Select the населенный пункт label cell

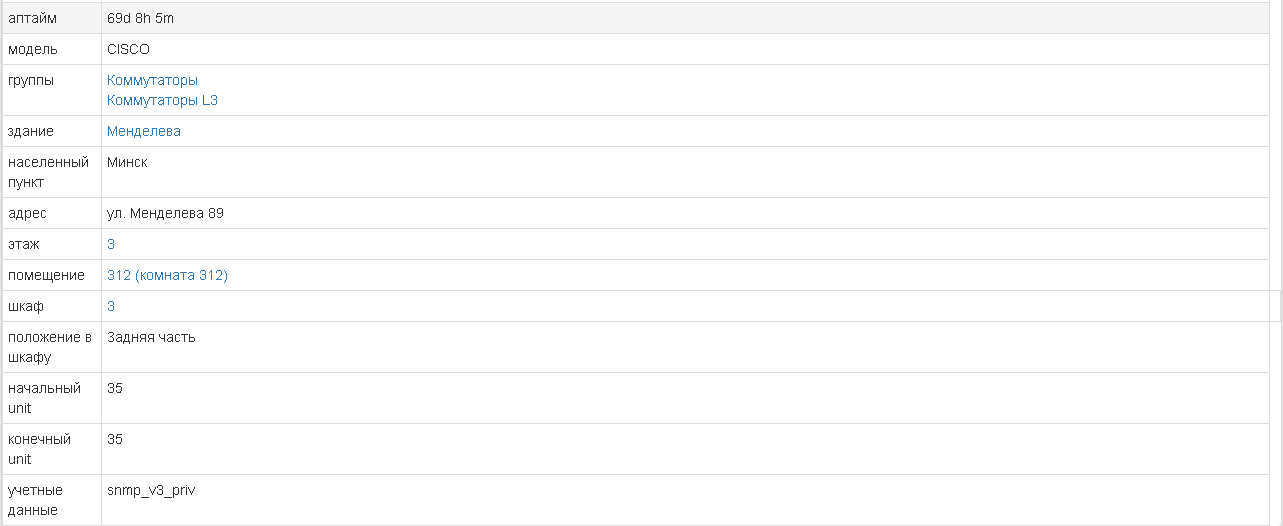(48, 172)
